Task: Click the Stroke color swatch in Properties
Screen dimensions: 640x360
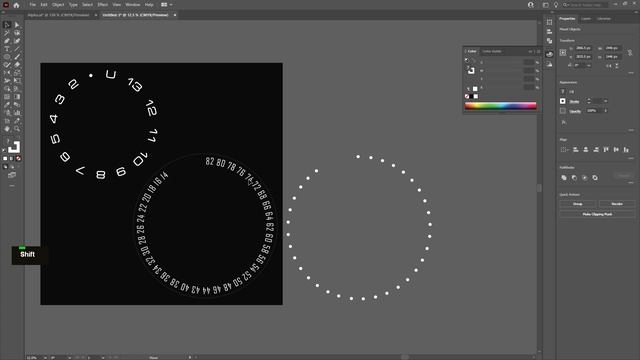Action: (x=563, y=101)
